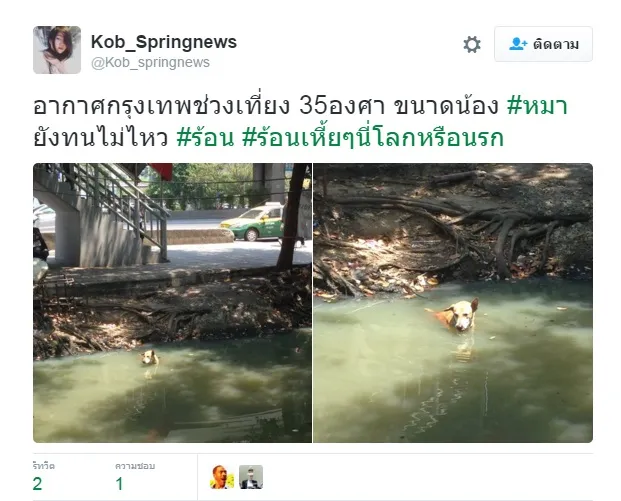Click the ติดตาม follow button
This screenshot has height=501, width=621.
pos(543,44)
